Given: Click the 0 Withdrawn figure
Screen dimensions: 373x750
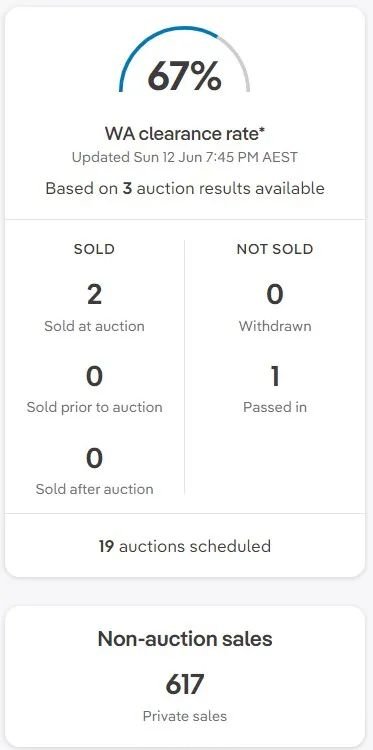Looking at the screenshot, I should coord(275,295).
